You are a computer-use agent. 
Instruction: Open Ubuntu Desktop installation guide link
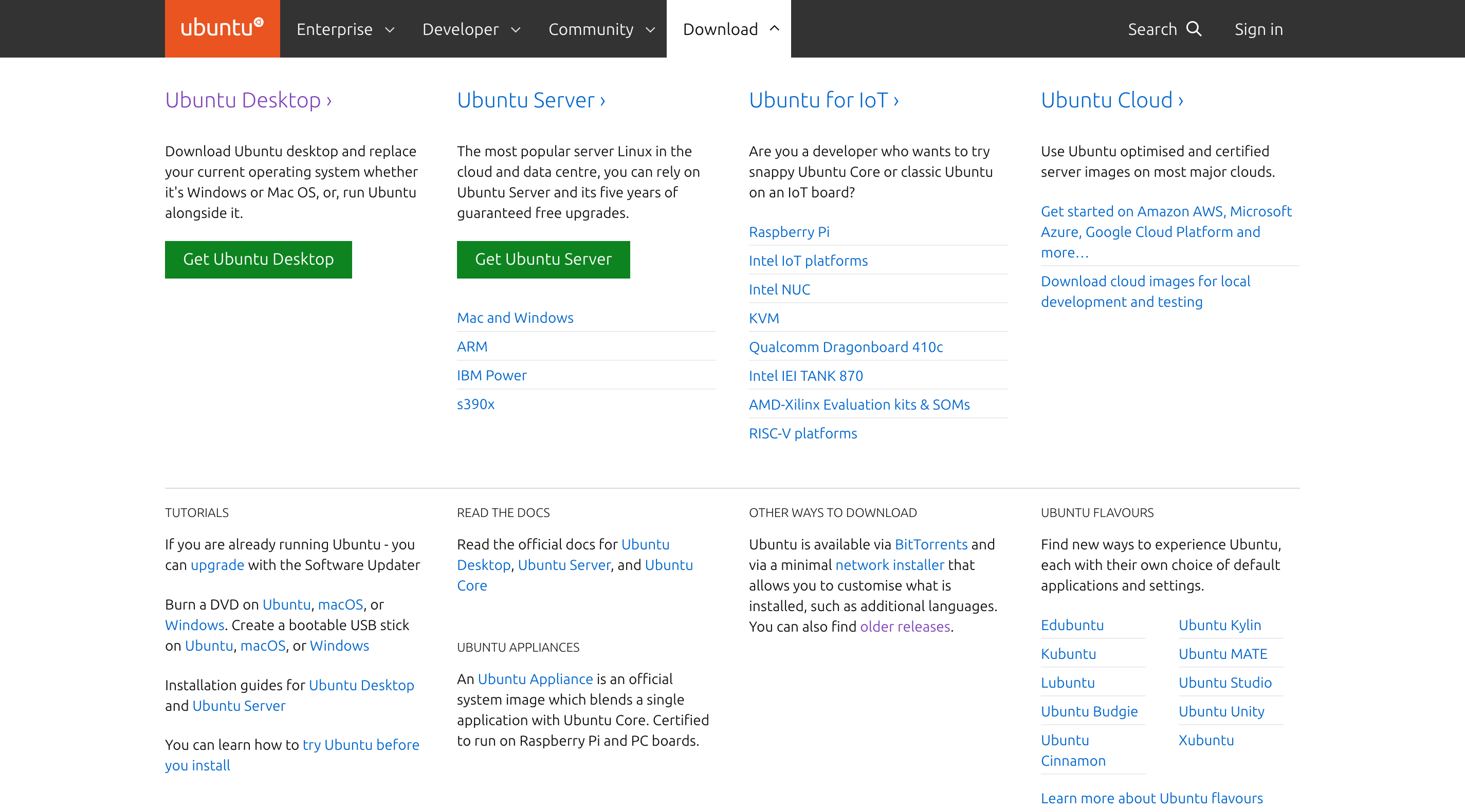[x=361, y=685]
